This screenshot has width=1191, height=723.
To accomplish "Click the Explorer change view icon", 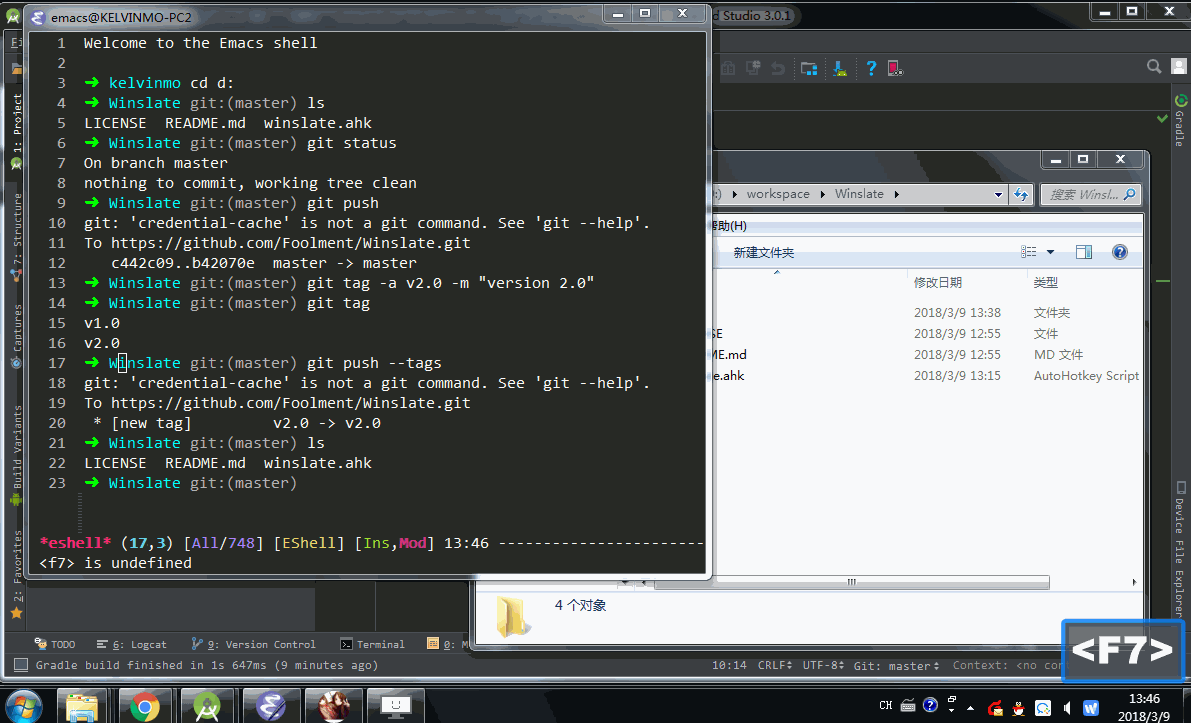I will (1028, 252).
